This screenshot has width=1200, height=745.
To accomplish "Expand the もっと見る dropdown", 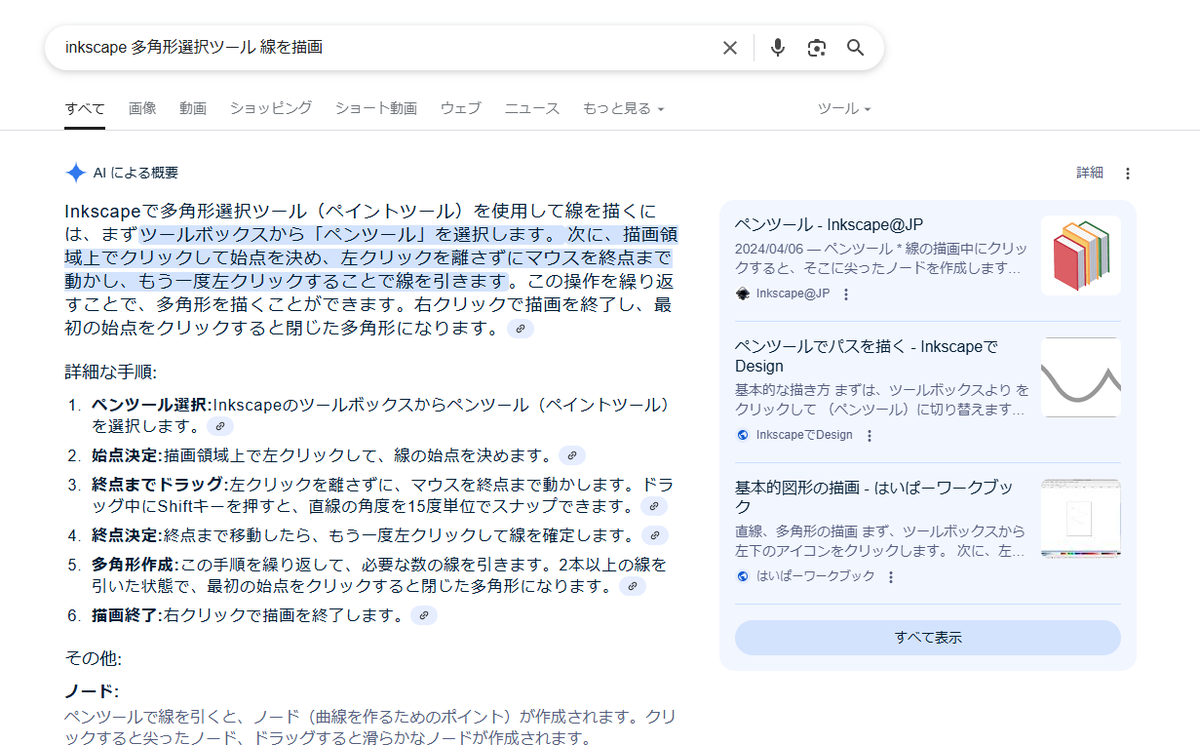I will coord(623,108).
